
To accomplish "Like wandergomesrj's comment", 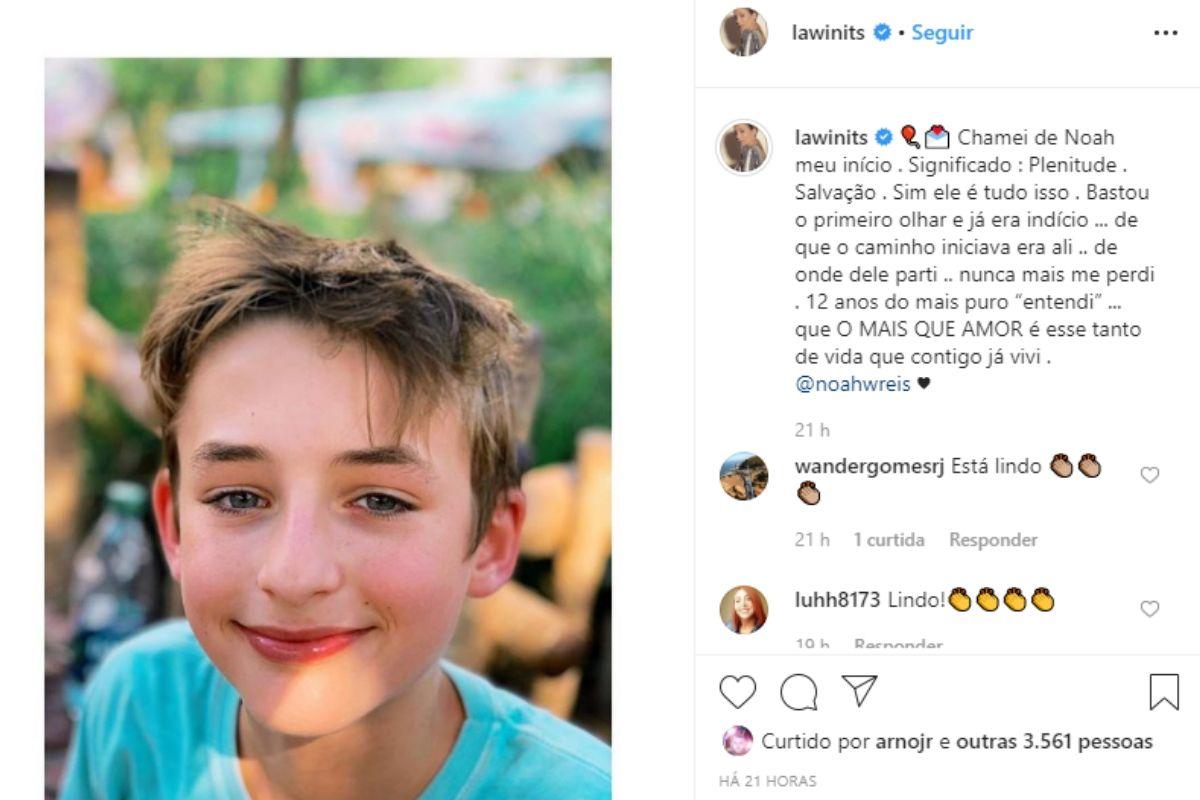I will click(1150, 475).
